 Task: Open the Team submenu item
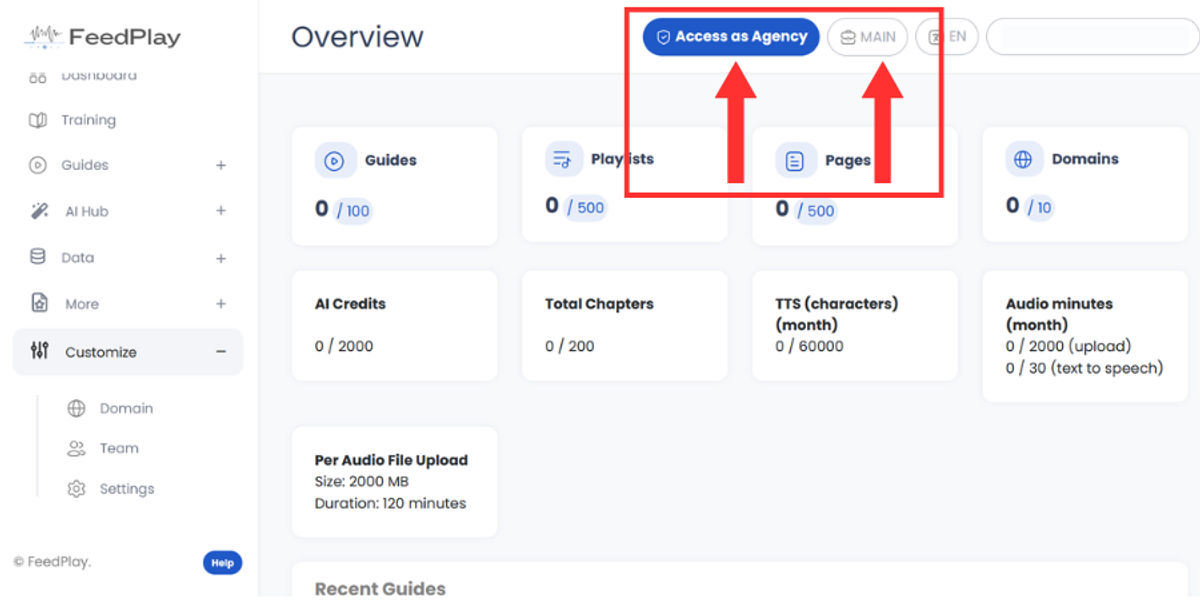click(119, 448)
